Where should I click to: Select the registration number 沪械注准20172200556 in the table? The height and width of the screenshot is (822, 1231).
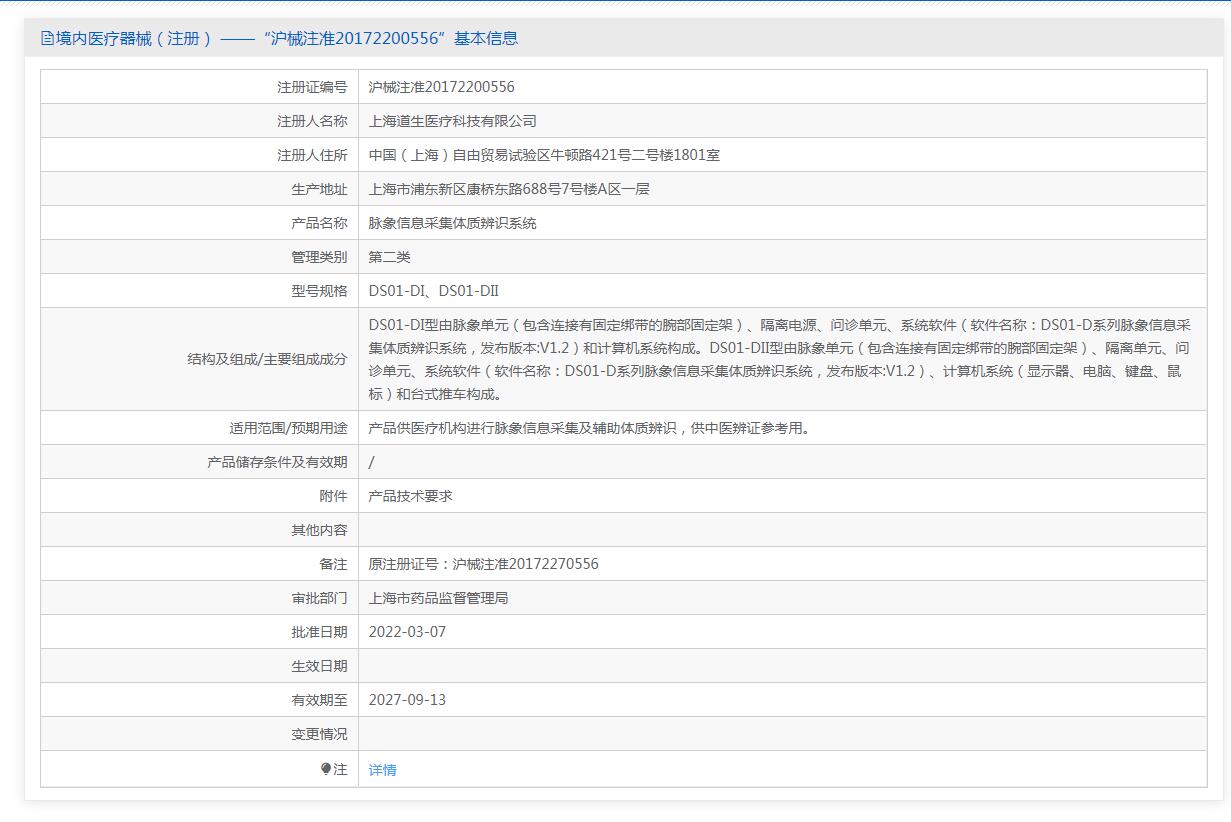click(441, 87)
